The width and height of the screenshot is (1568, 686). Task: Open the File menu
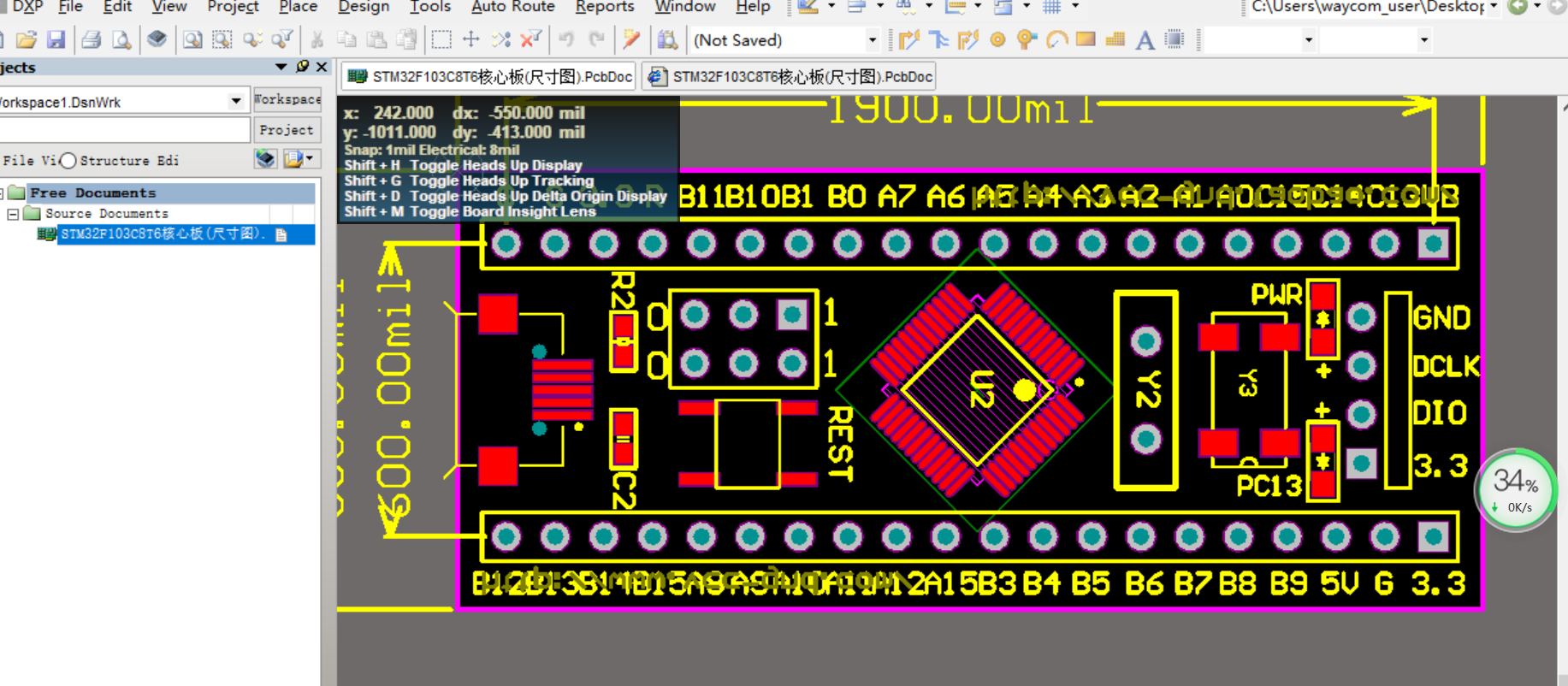coord(70,7)
